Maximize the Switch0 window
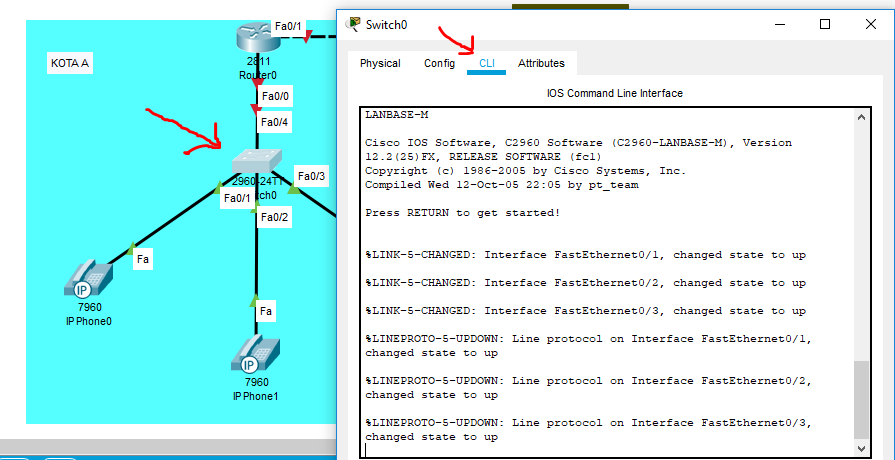895x460 pixels. 825,24
